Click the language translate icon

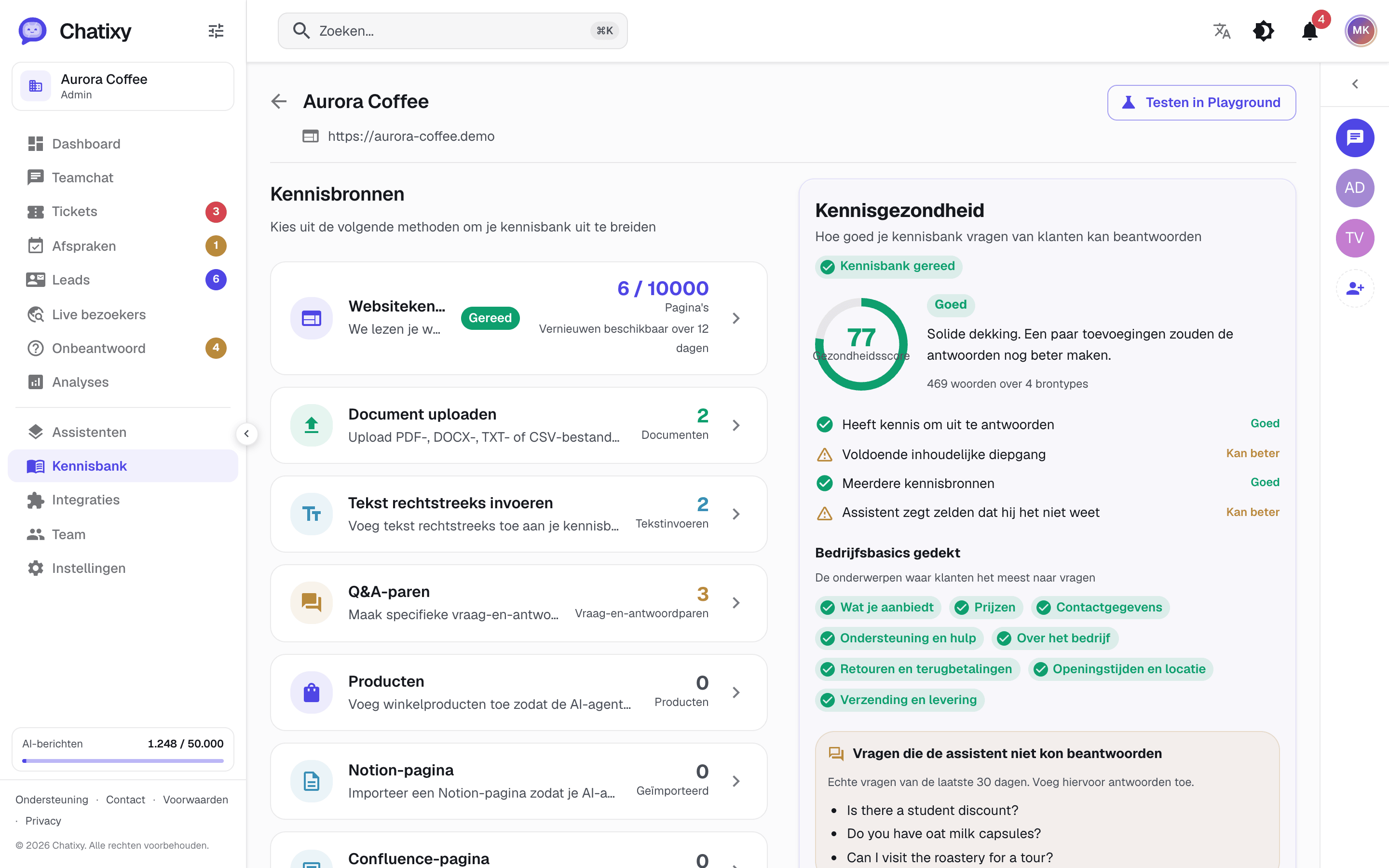pyautogui.click(x=1222, y=31)
